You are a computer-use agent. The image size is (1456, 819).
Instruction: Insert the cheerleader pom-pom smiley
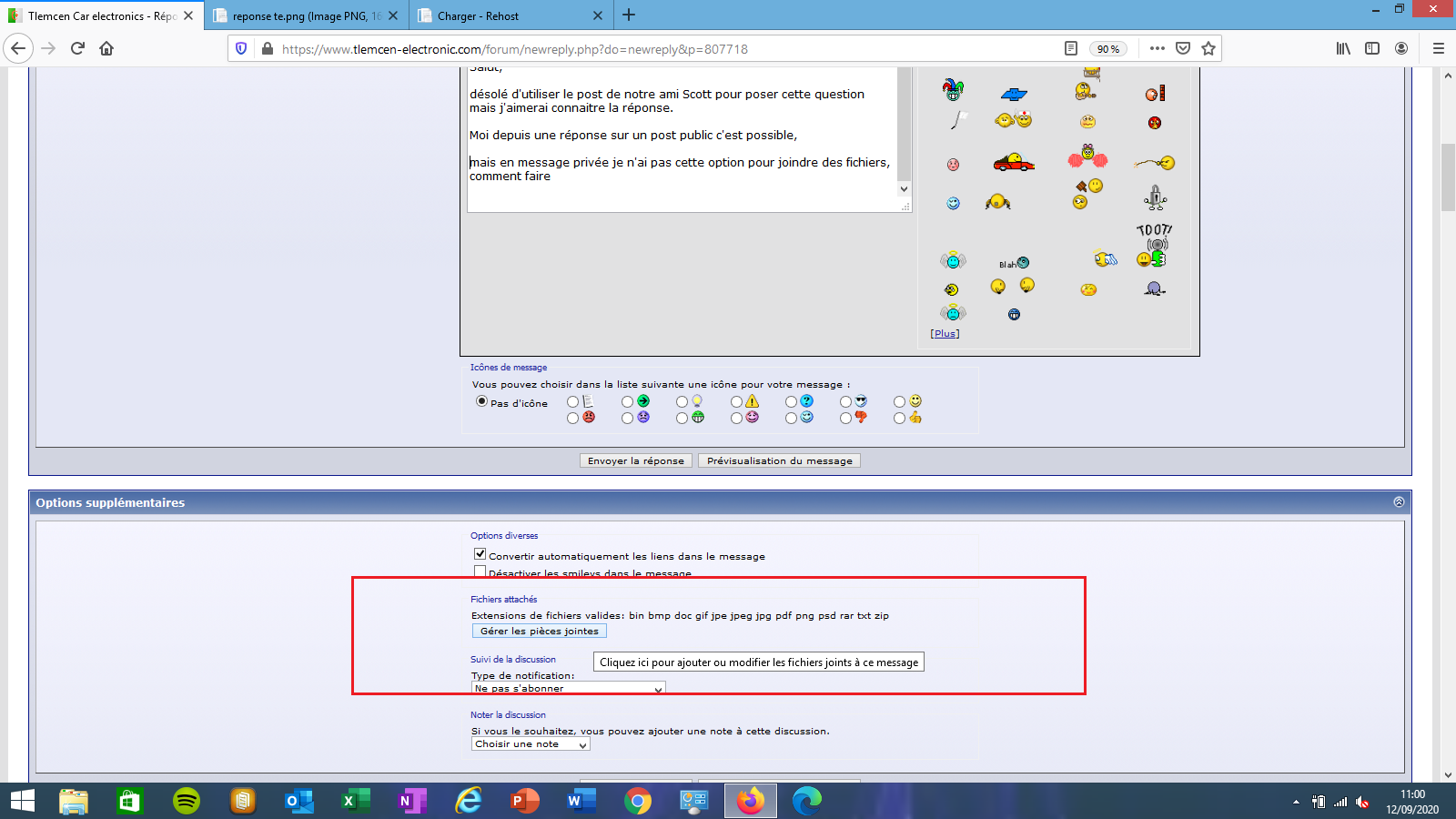pos(1087,157)
